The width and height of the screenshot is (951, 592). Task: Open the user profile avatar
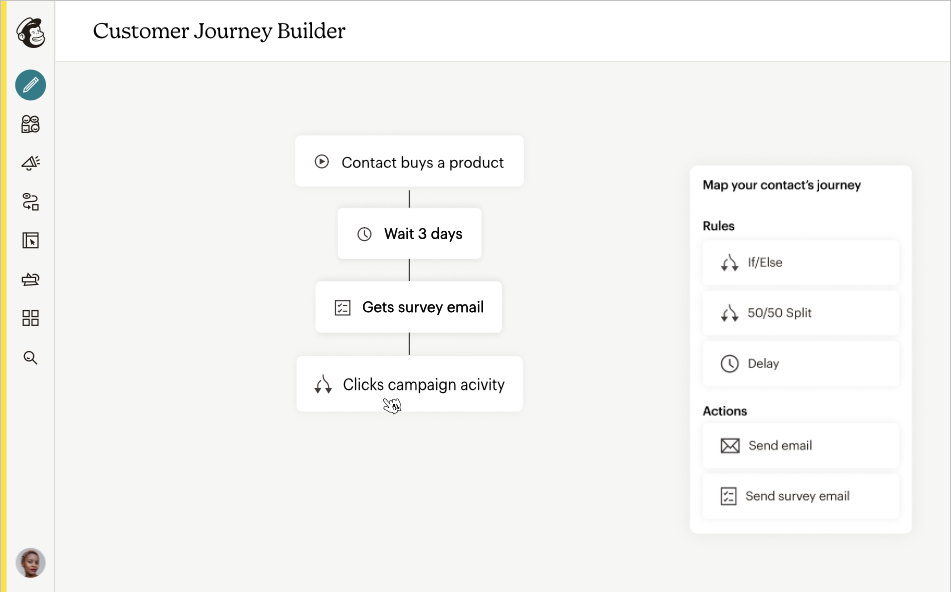click(30, 563)
